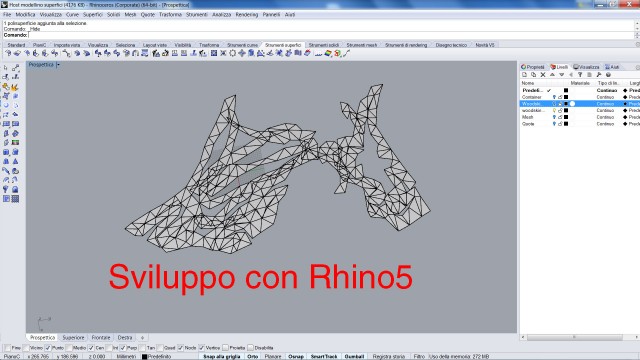Uncheck the Perp osnap checkbox
Viewport: 640px width, 360px height.
[122, 348]
